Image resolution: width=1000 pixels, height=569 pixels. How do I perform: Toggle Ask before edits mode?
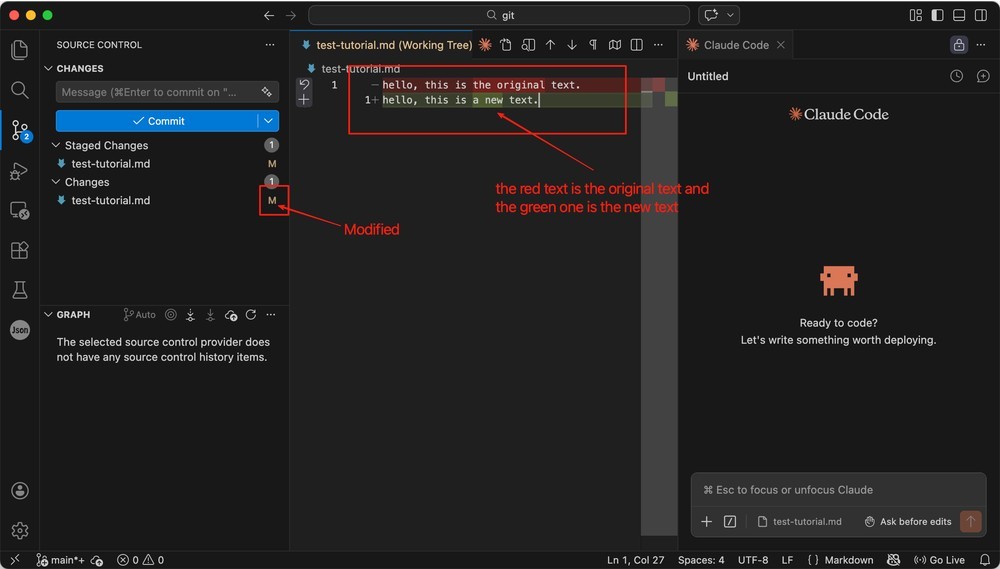click(908, 521)
